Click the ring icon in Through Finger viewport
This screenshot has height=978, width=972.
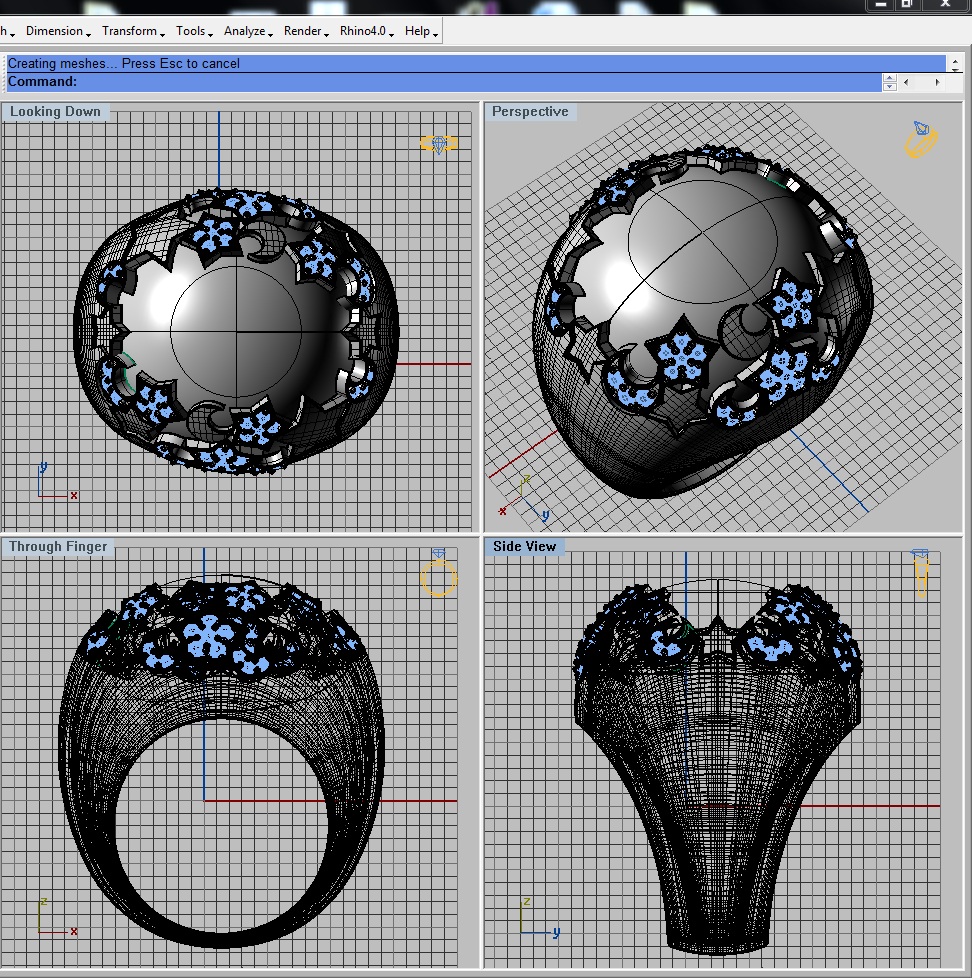click(439, 573)
